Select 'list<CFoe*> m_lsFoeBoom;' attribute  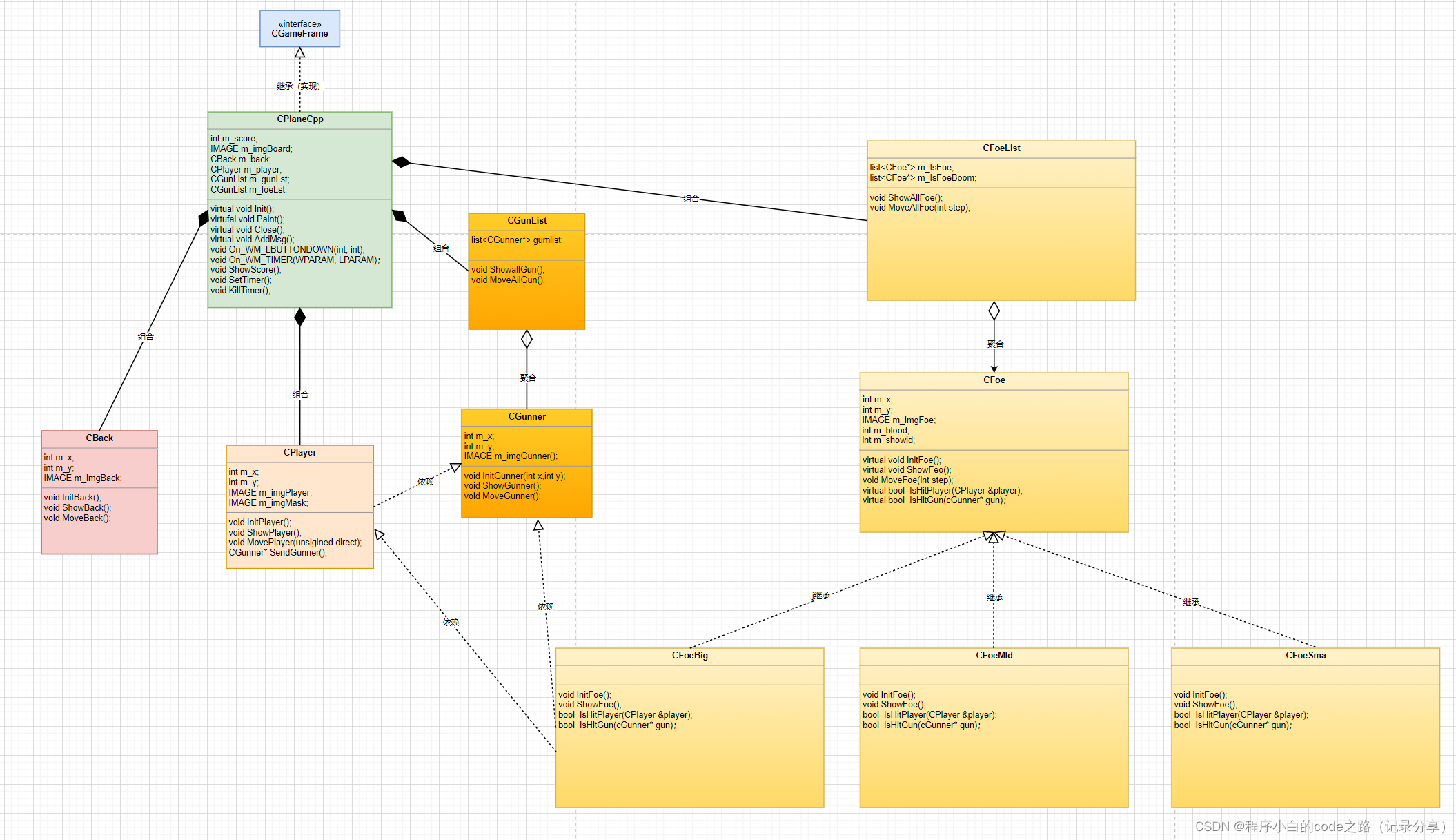pyautogui.click(x=923, y=177)
